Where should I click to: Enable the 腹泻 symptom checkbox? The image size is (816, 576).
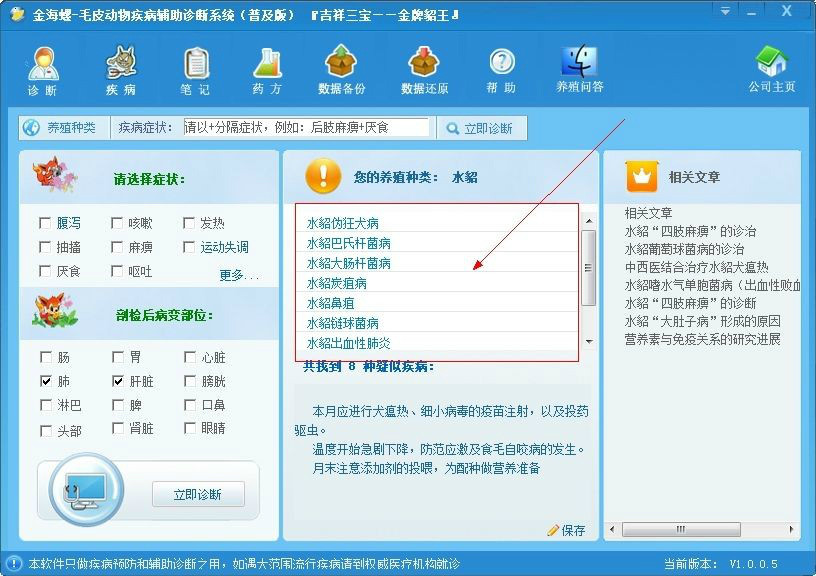pos(46,223)
